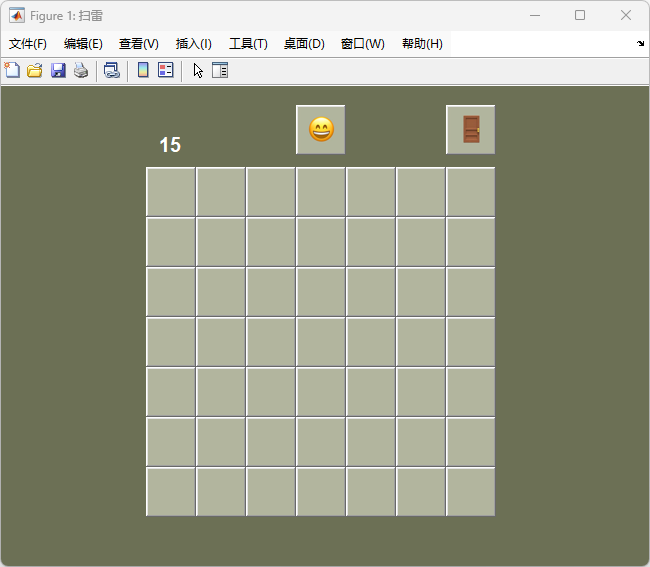Image resolution: width=650 pixels, height=567 pixels.
Task: Open the 窗口(W) menu
Action: click(x=363, y=44)
